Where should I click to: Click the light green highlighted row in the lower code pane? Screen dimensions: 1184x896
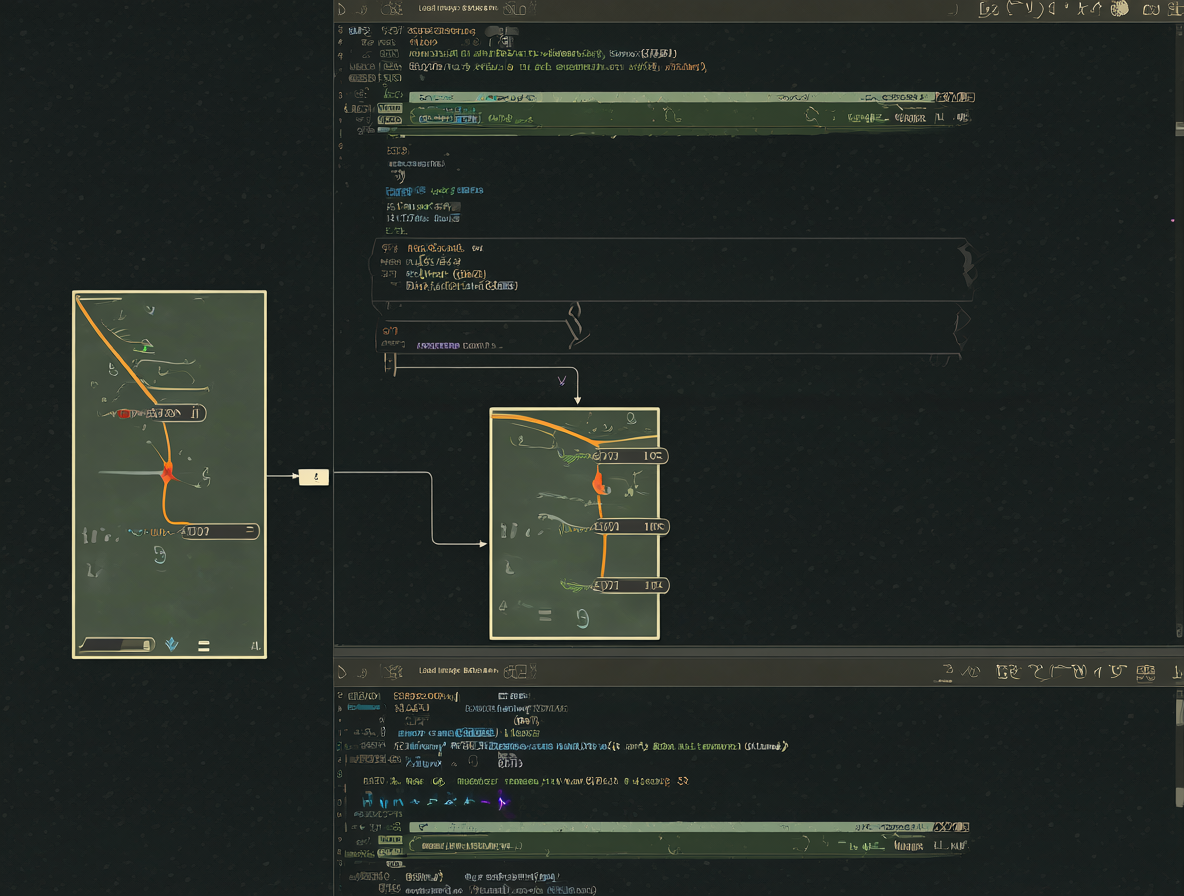pyautogui.click(x=689, y=827)
